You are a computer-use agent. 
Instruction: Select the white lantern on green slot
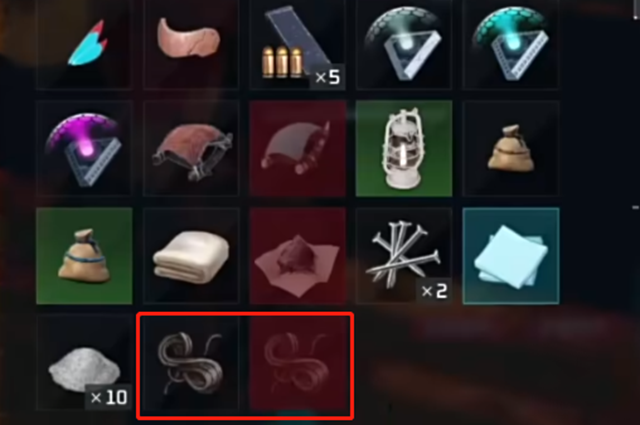pyautogui.click(x=404, y=149)
